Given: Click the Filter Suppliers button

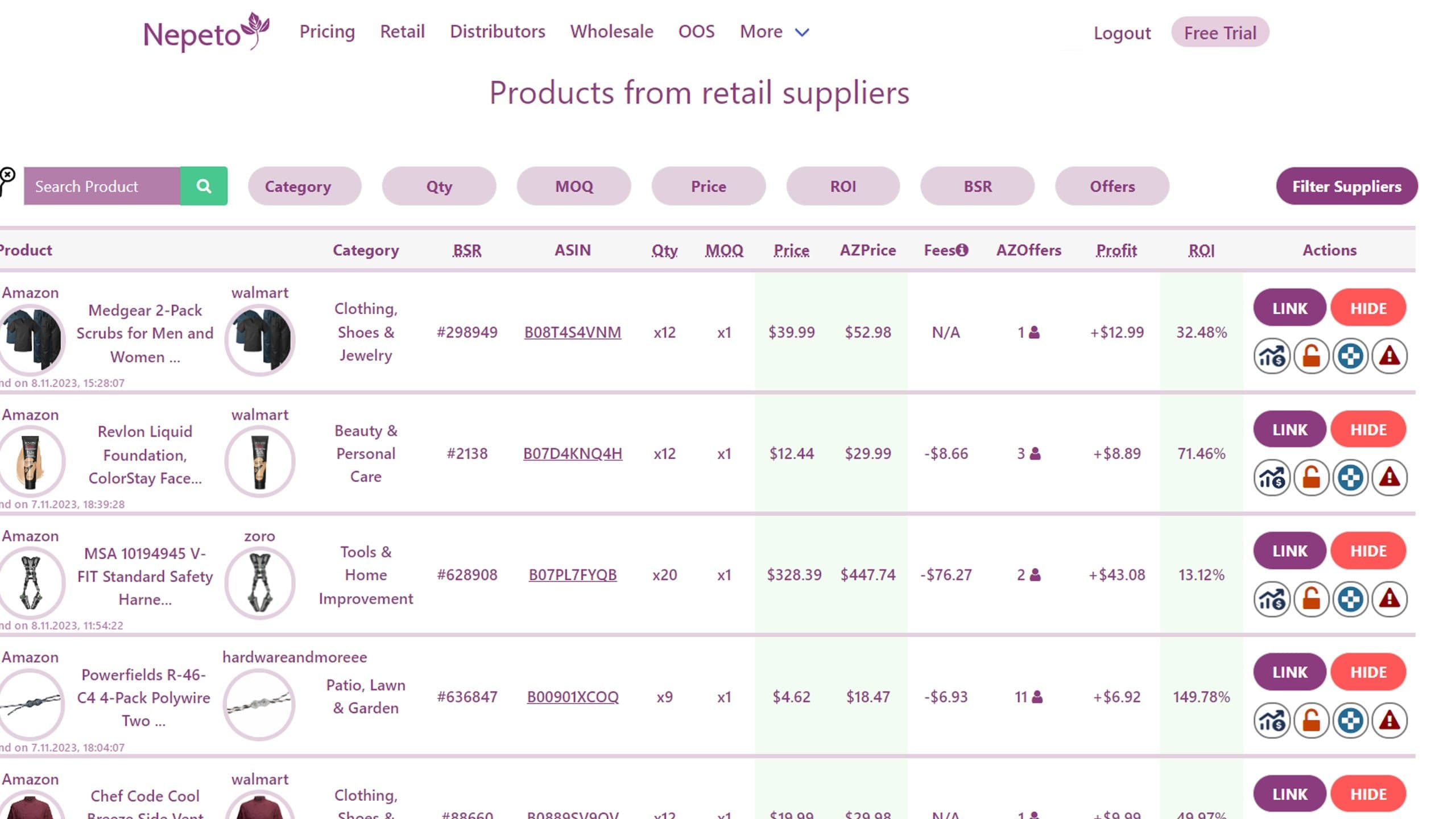Looking at the screenshot, I should point(1347,186).
